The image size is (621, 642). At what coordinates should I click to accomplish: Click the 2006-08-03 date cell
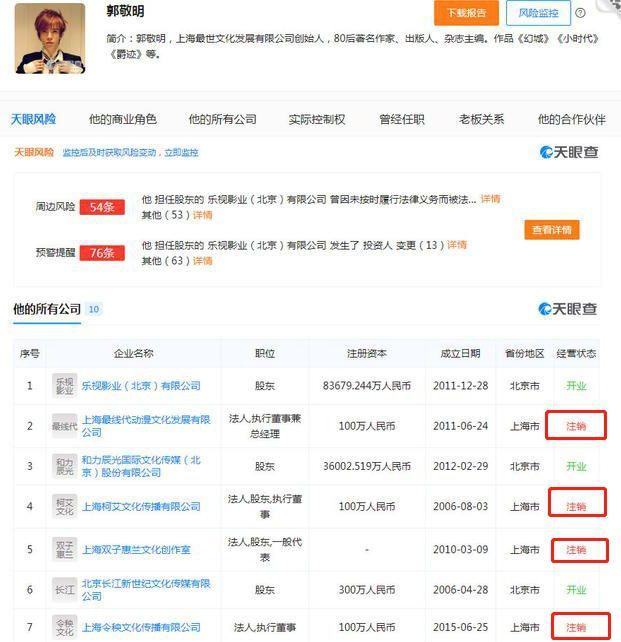coord(461,507)
